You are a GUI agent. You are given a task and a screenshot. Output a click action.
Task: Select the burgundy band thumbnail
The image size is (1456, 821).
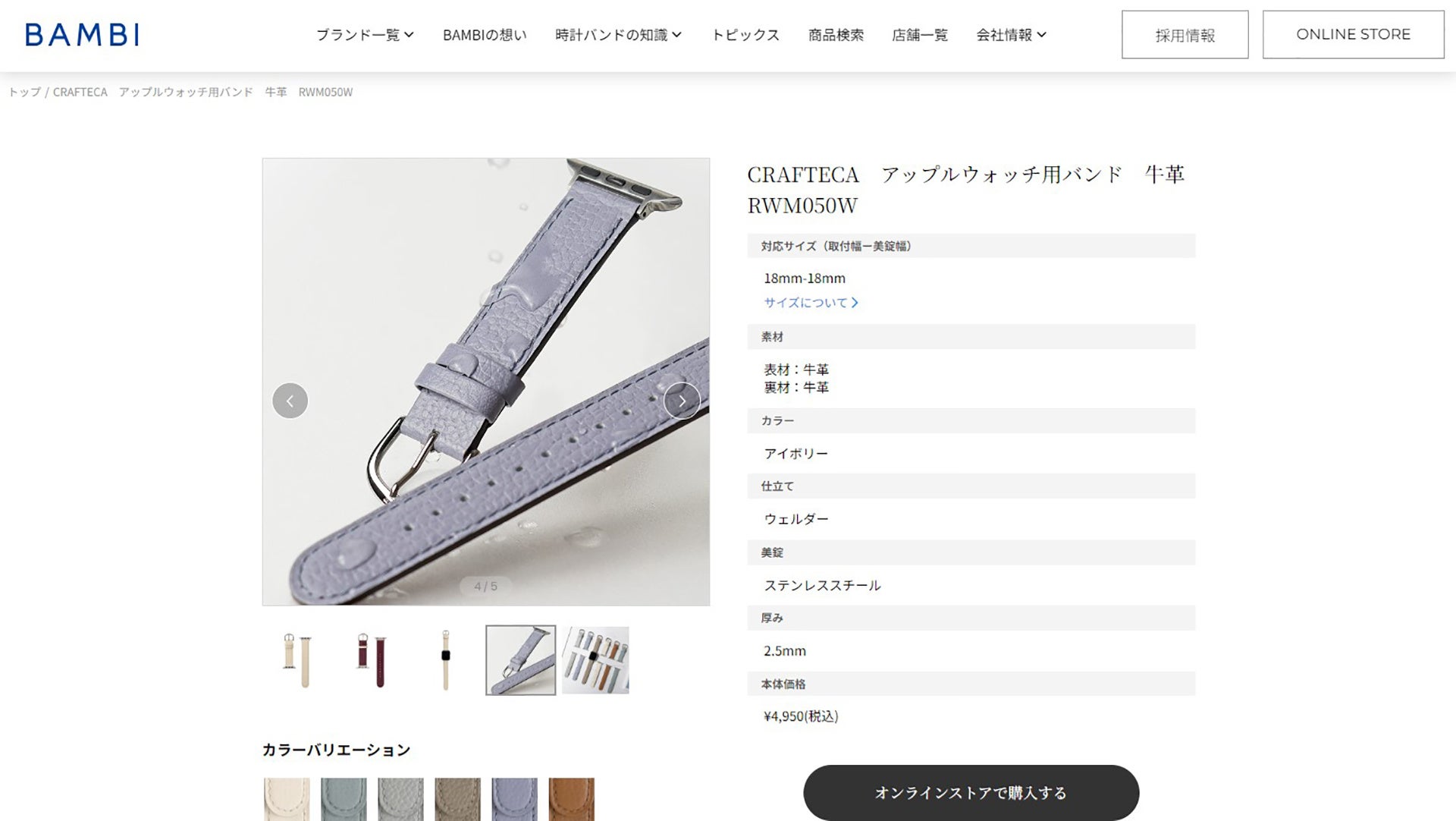click(x=372, y=660)
